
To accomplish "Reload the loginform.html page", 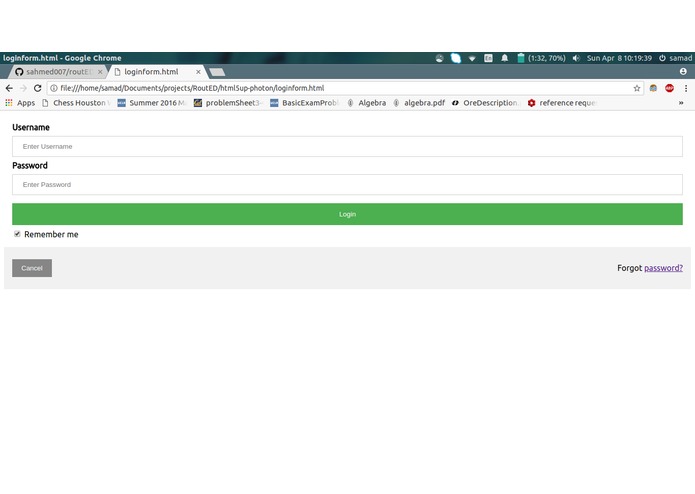I will tap(38, 88).
